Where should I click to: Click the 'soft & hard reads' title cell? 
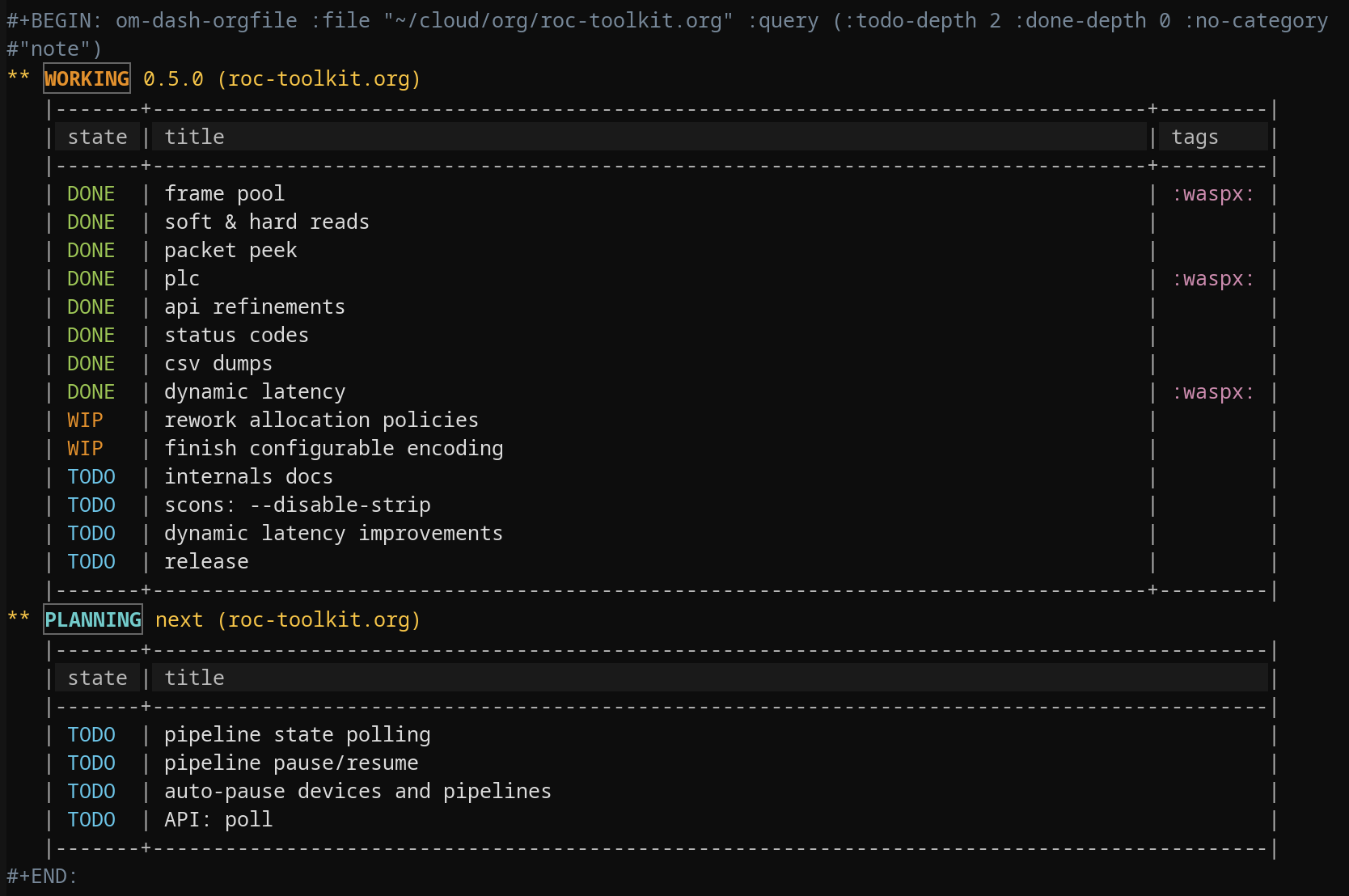267,222
